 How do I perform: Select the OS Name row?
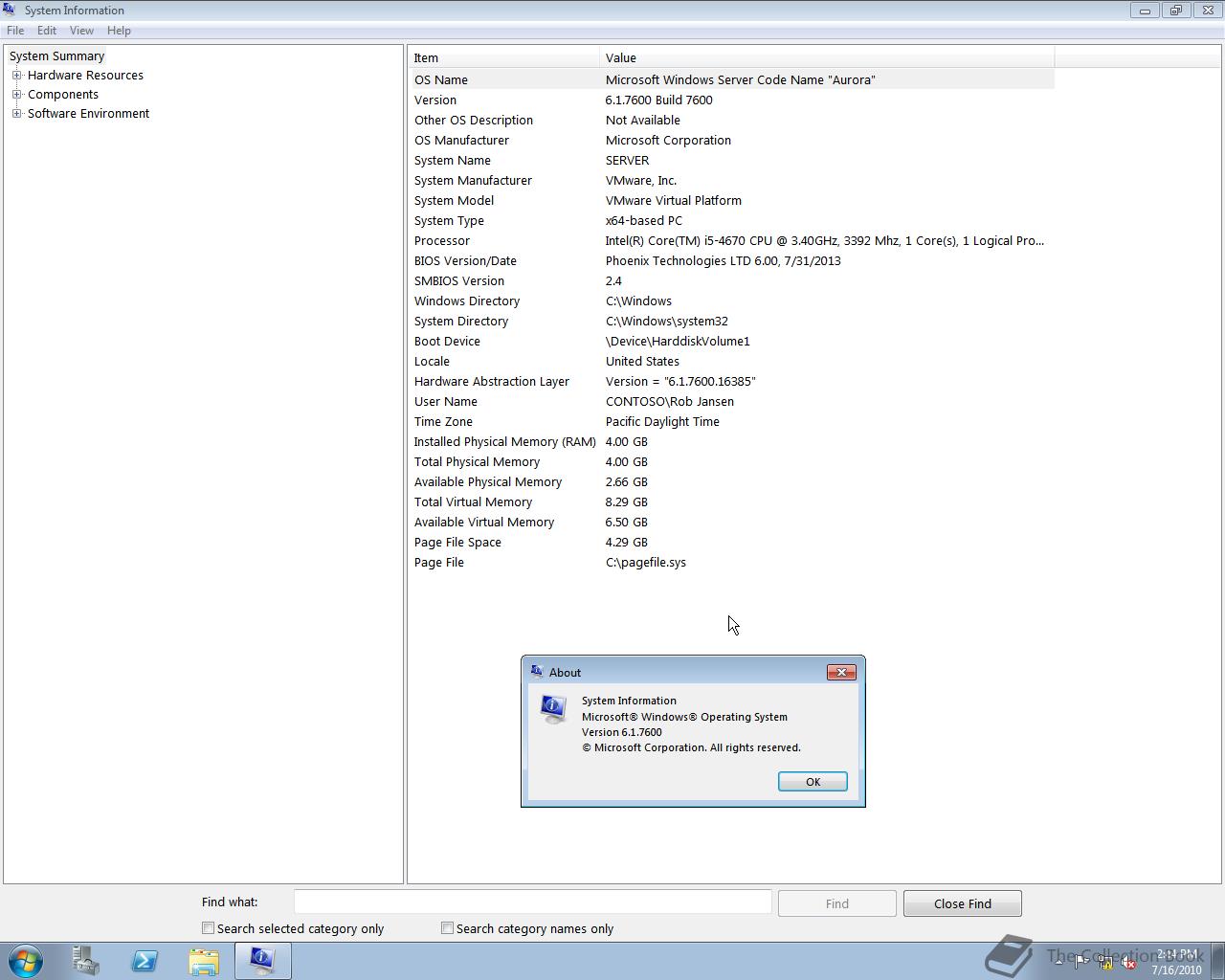point(732,79)
